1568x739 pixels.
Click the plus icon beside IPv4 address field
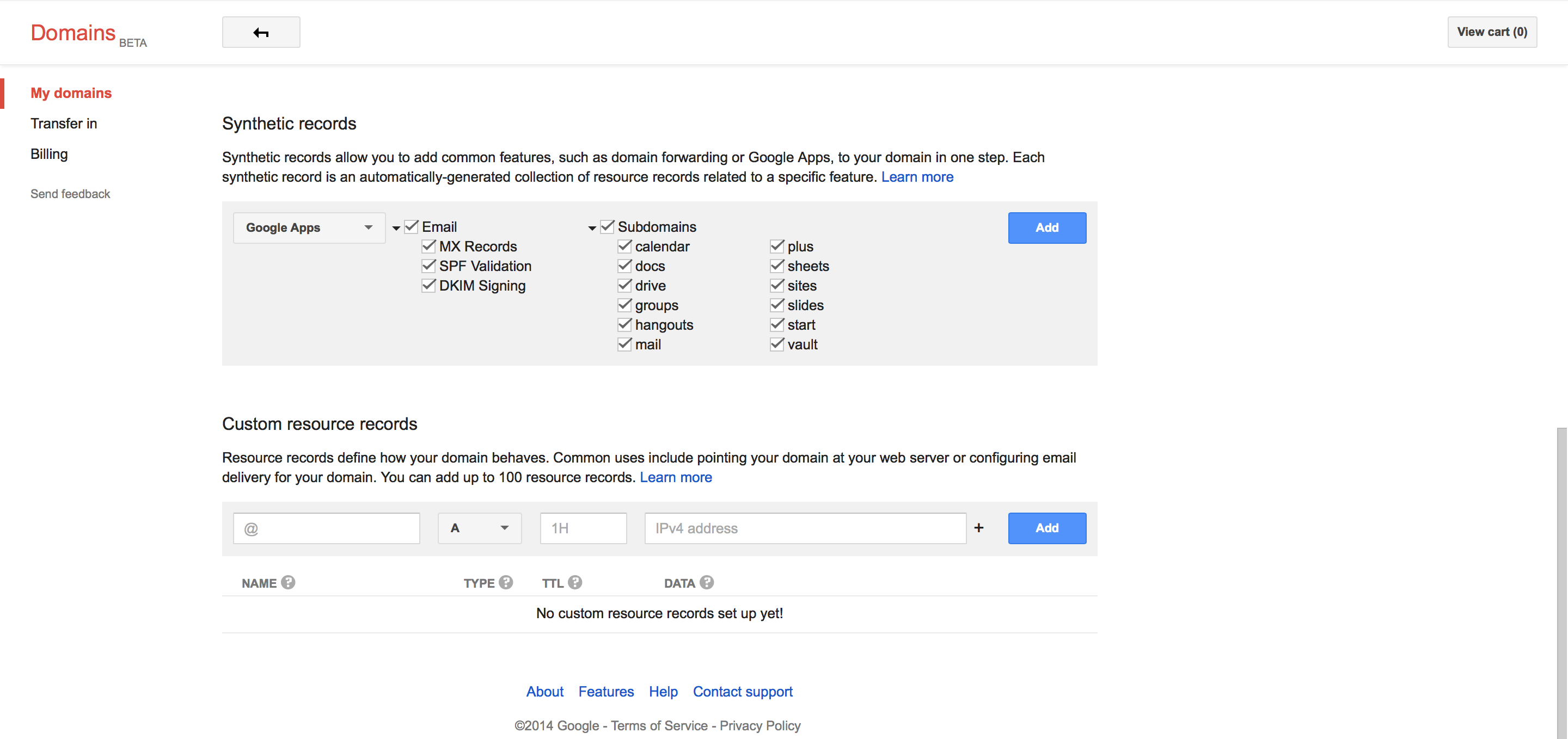click(979, 528)
